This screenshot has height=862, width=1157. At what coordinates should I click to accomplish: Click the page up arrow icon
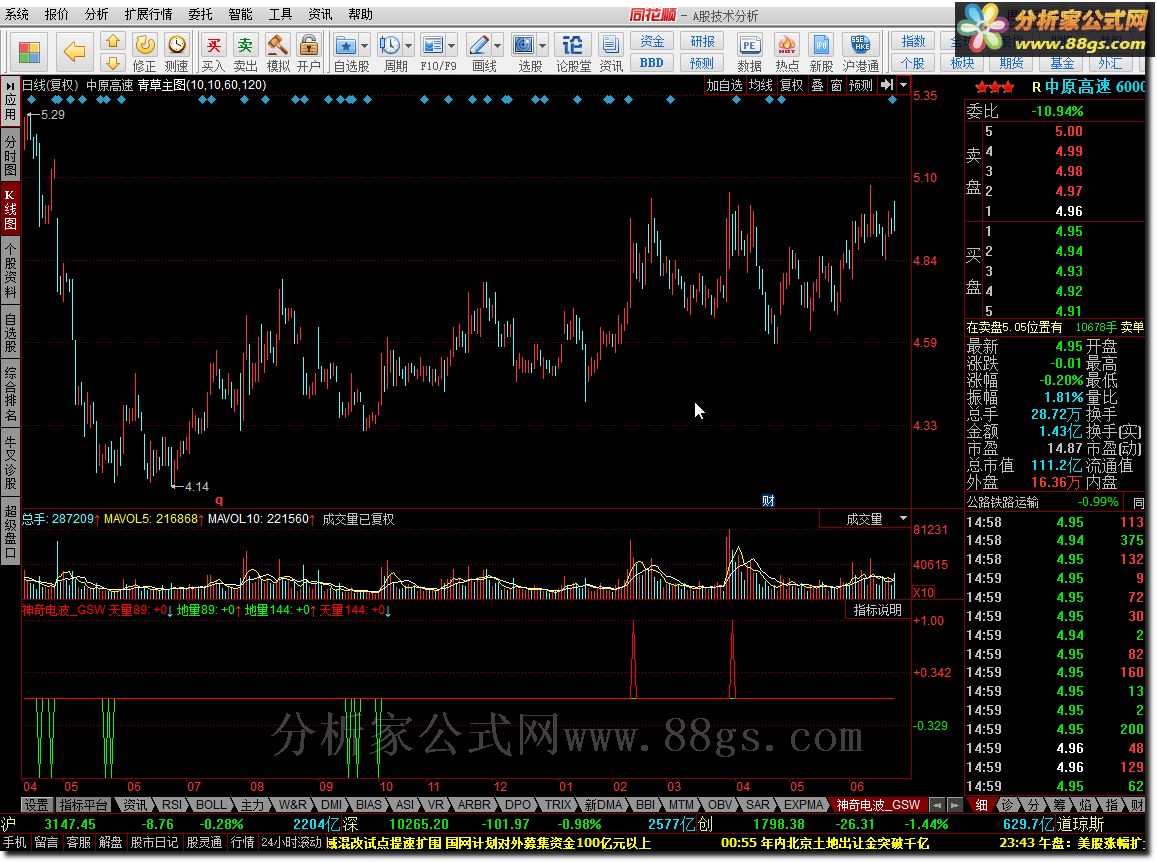[112, 41]
